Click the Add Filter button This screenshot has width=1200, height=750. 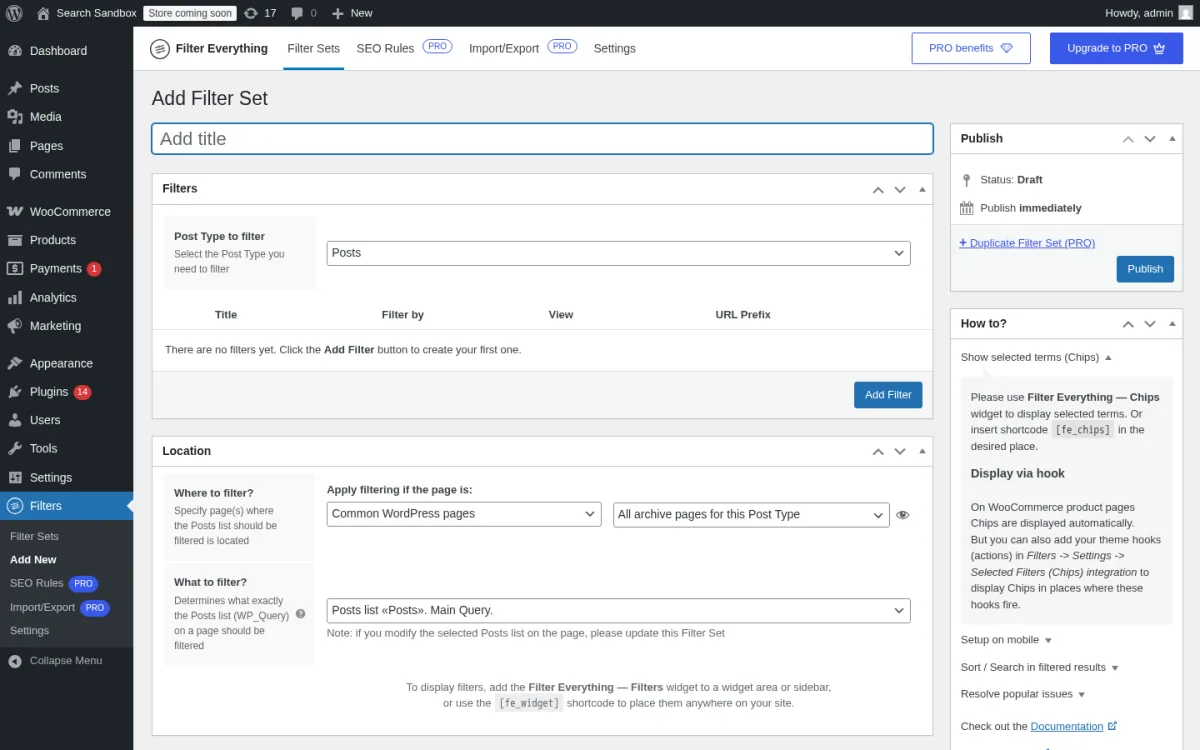tap(888, 395)
